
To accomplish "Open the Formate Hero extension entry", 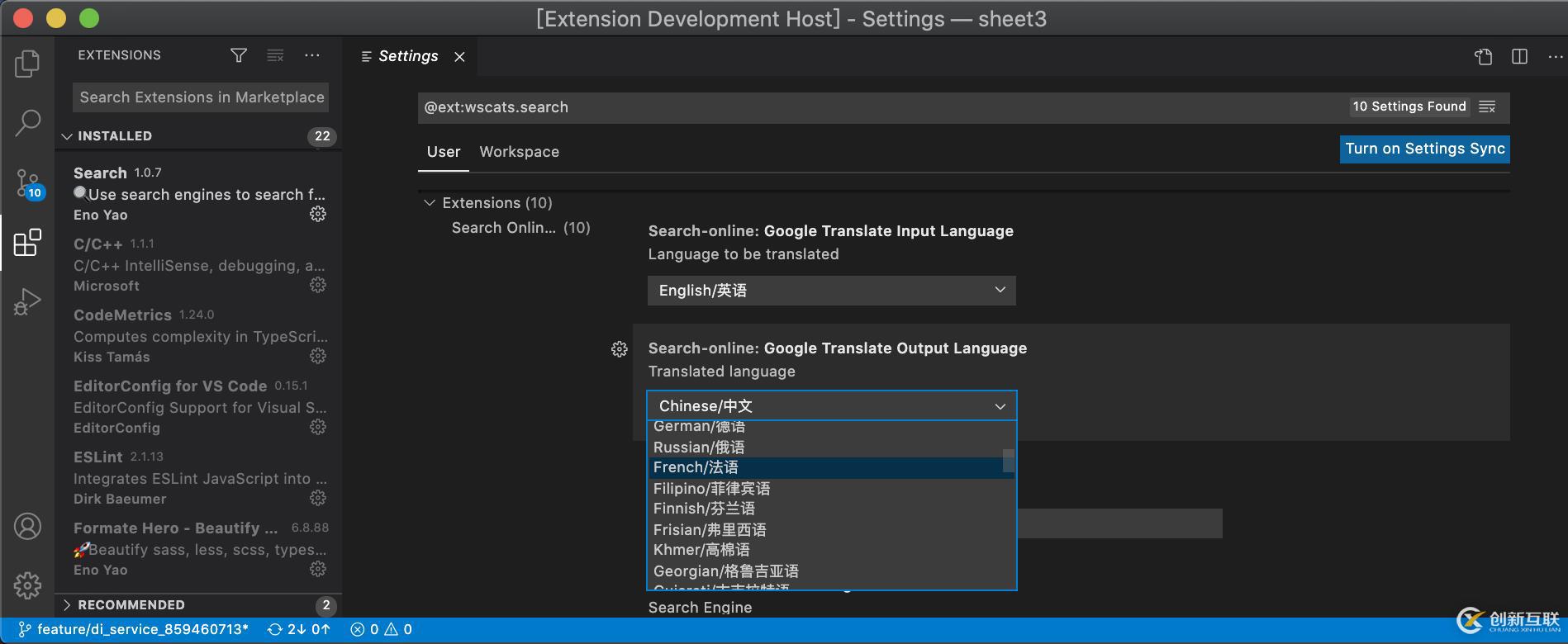I will [199, 548].
